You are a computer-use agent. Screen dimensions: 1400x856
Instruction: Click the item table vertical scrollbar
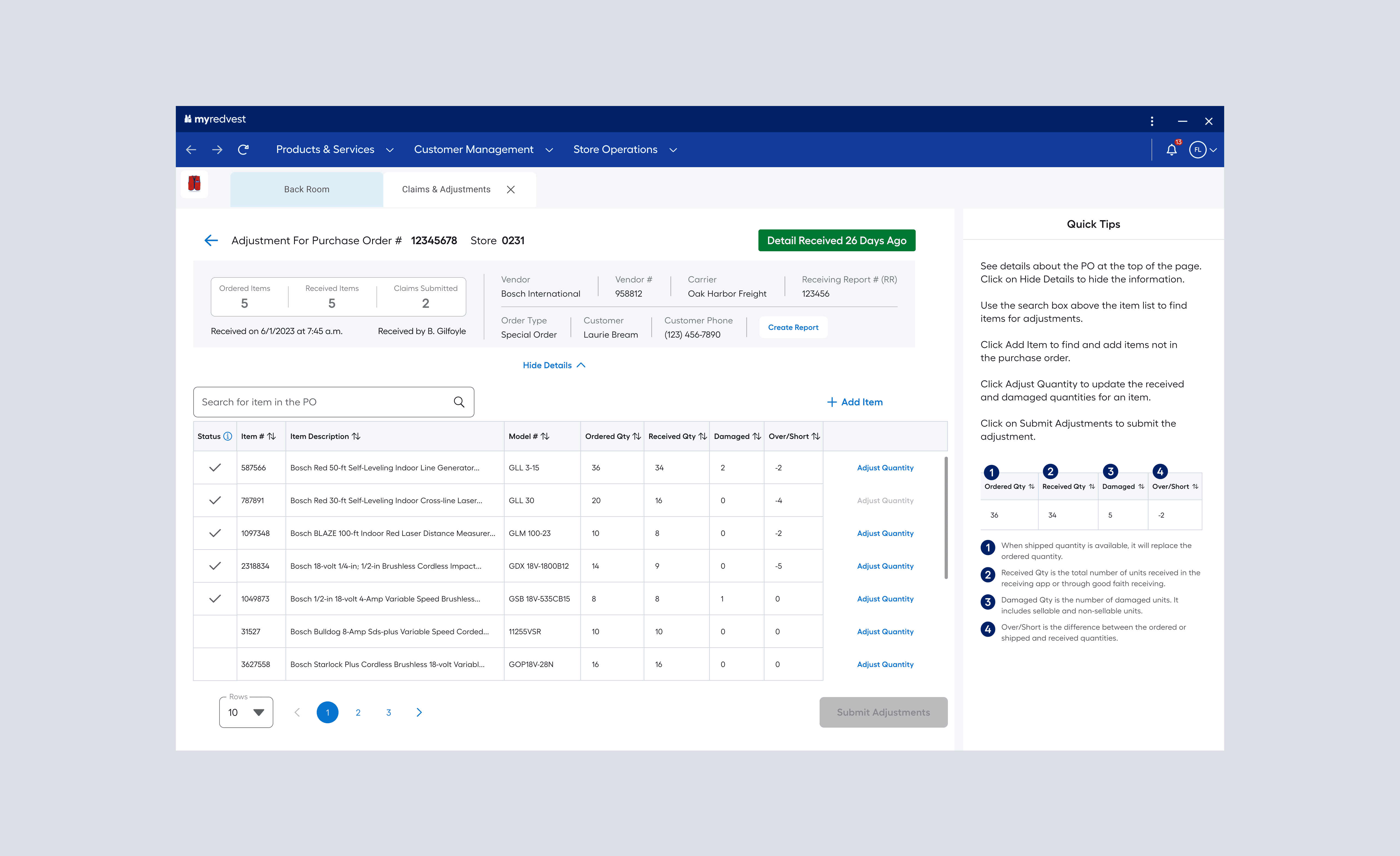point(945,517)
